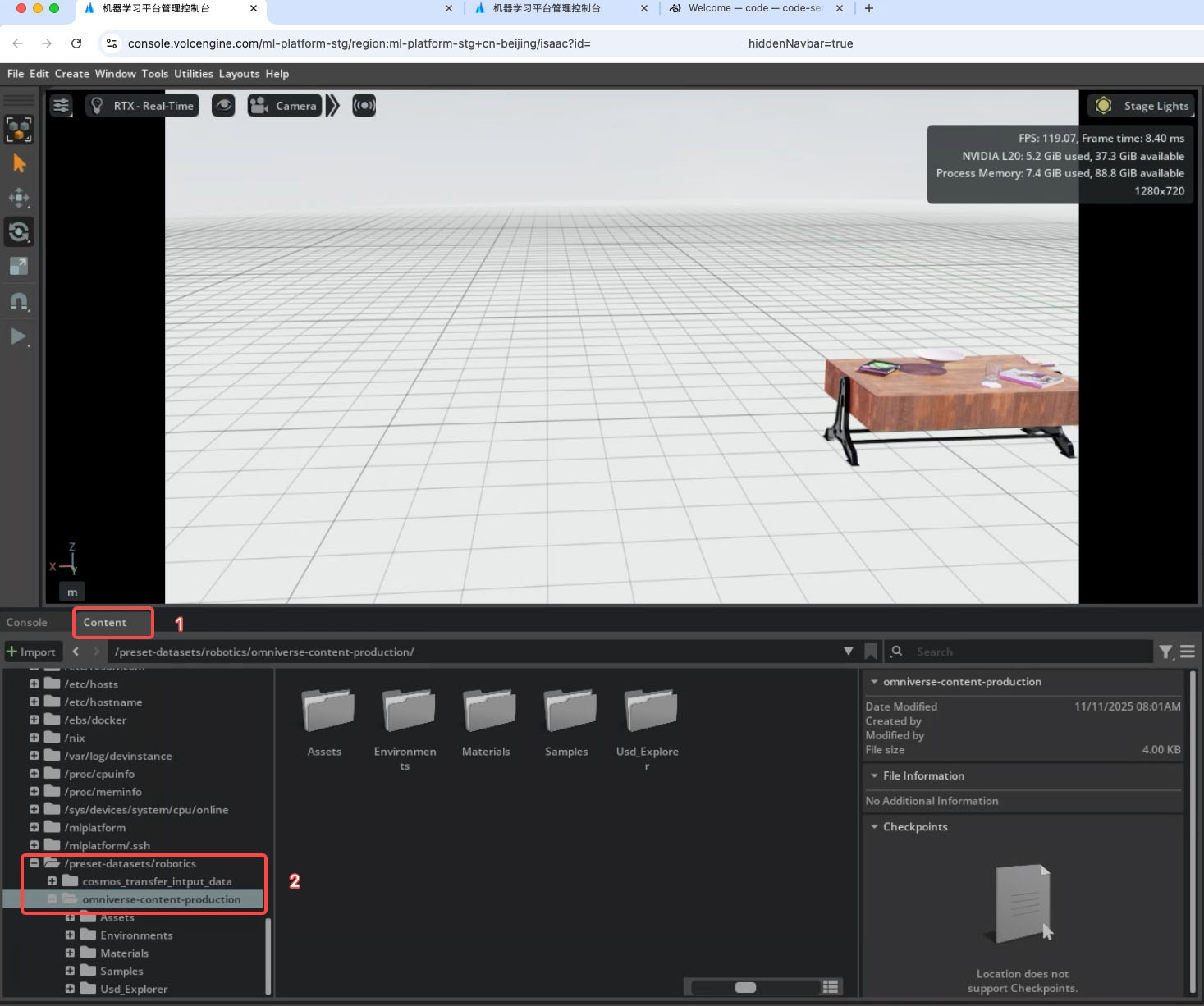Click the bookmark icon beside path bar
The image size is (1204, 1006).
pyautogui.click(x=871, y=652)
